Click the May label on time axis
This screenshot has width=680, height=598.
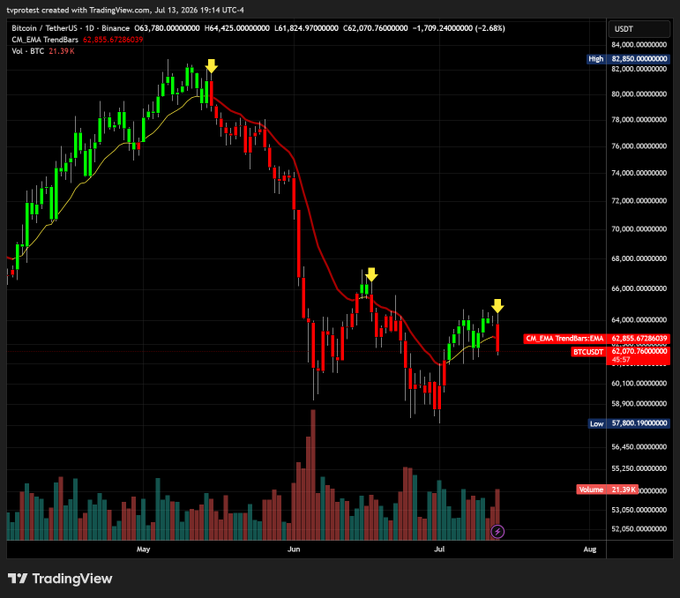pos(143,549)
